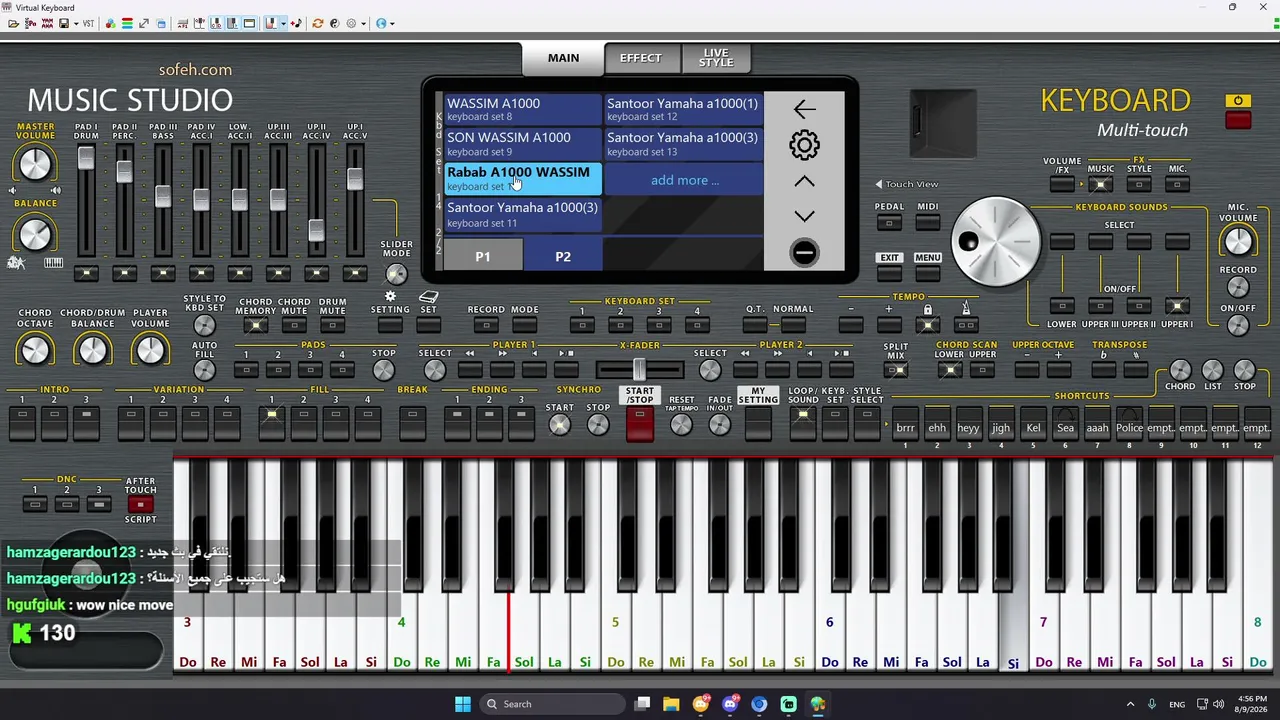Click the floppy disk save icon
This screenshot has width=1280, height=720.
click(x=64, y=23)
